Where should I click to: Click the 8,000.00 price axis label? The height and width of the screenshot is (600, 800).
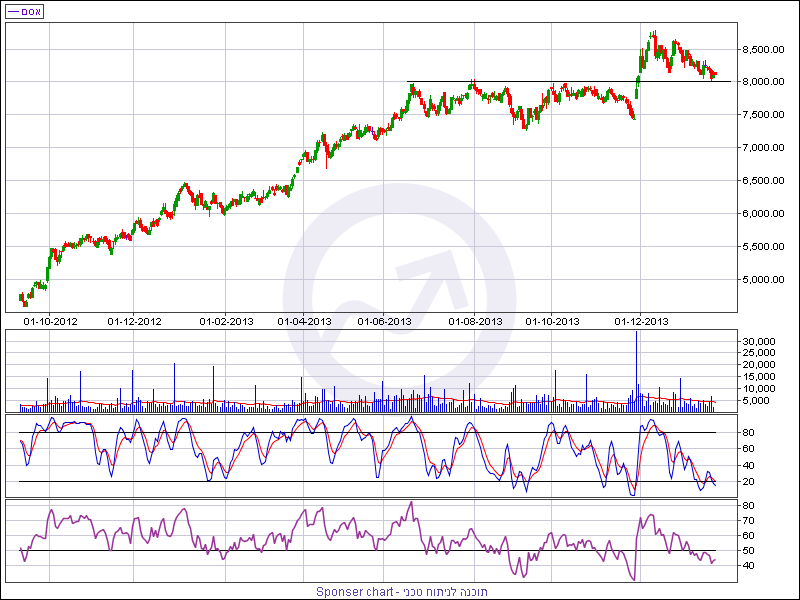(763, 82)
